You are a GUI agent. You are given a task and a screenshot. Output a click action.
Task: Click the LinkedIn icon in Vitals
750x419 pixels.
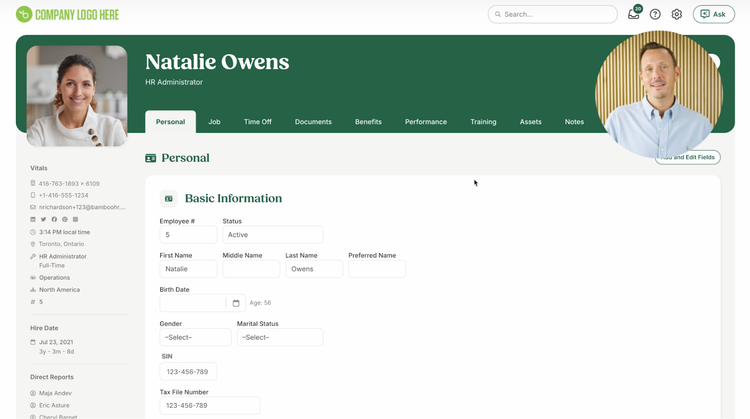33,220
